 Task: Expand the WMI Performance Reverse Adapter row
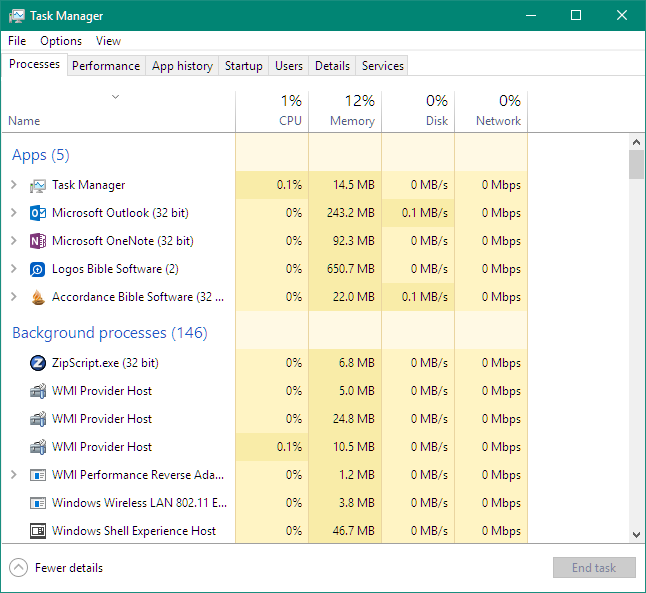14,475
